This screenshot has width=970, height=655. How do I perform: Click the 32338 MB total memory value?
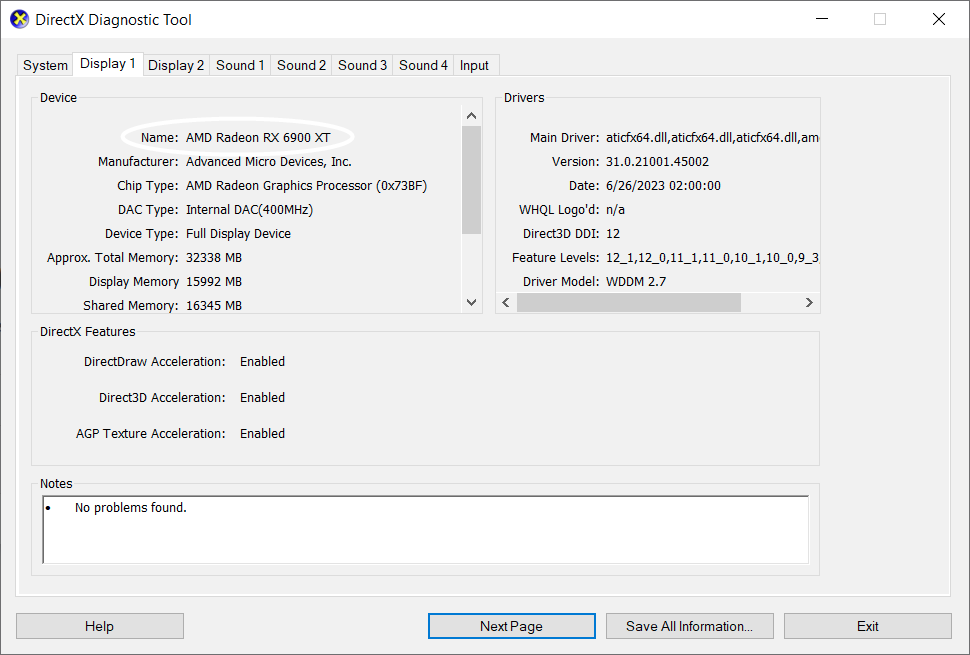[213, 257]
